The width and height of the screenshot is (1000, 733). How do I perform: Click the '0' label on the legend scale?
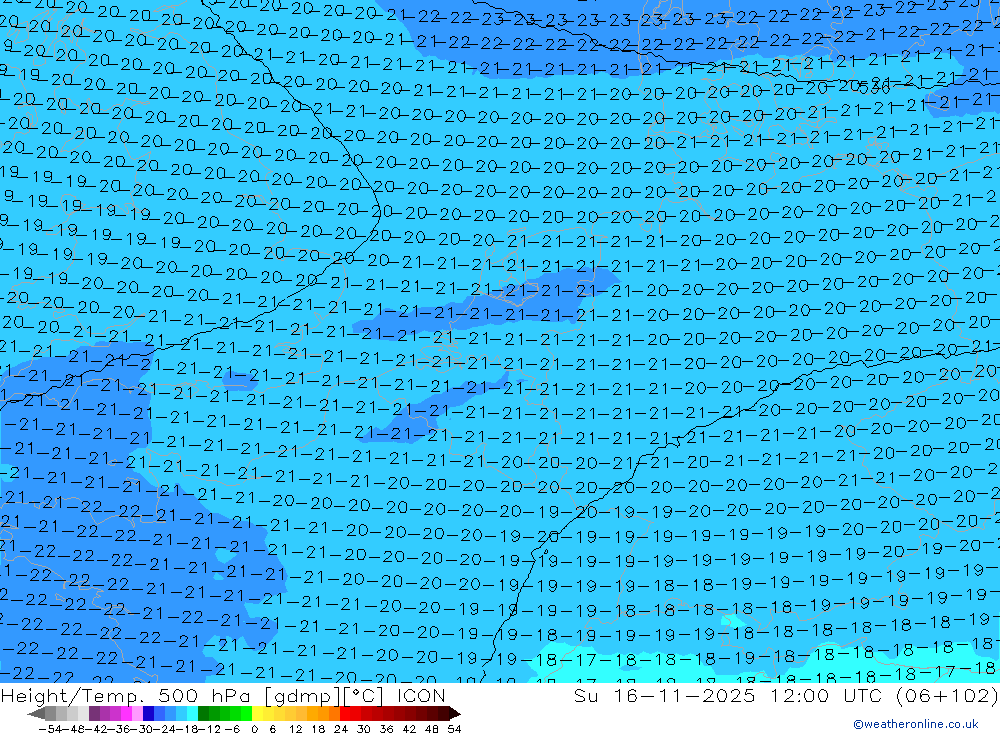tap(254, 729)
